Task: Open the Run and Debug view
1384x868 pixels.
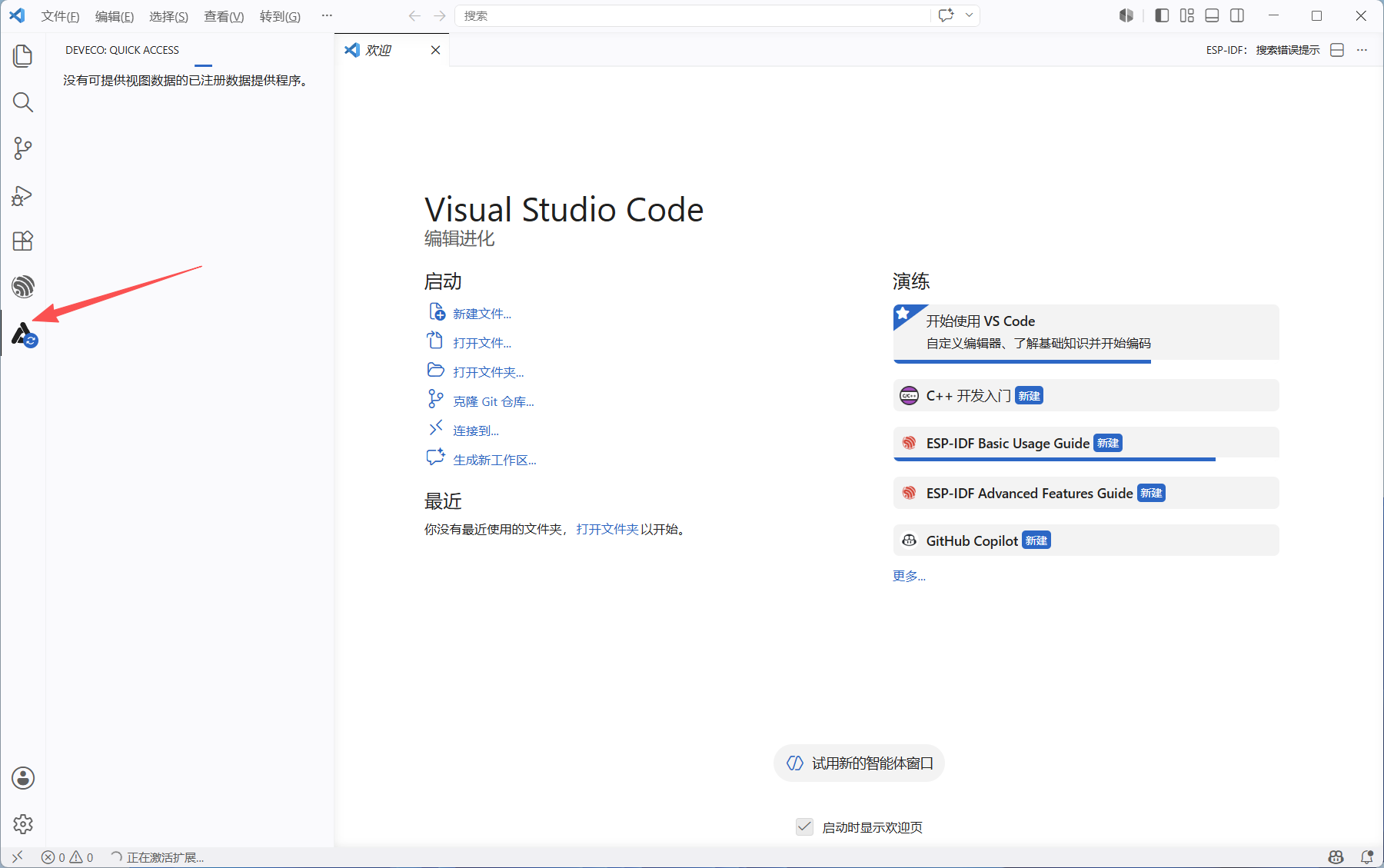Action: pos(23,195)
